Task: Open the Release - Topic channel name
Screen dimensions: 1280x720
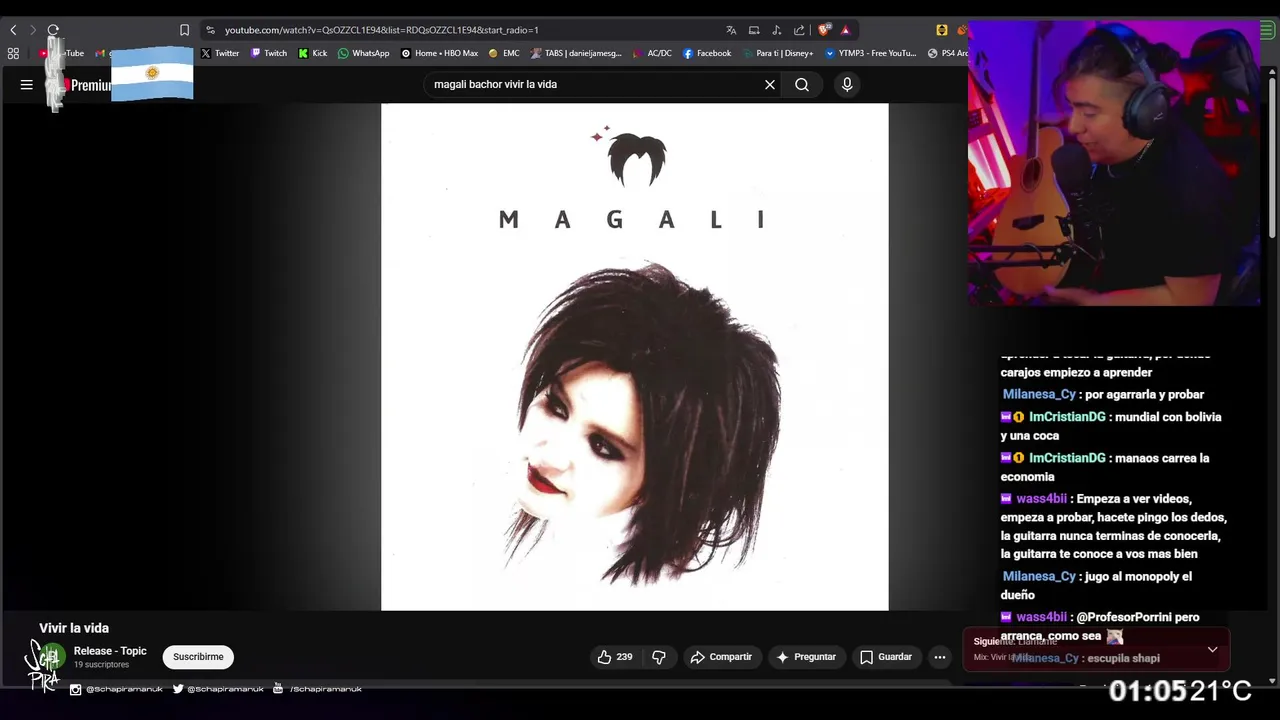Action: [110, 651]
